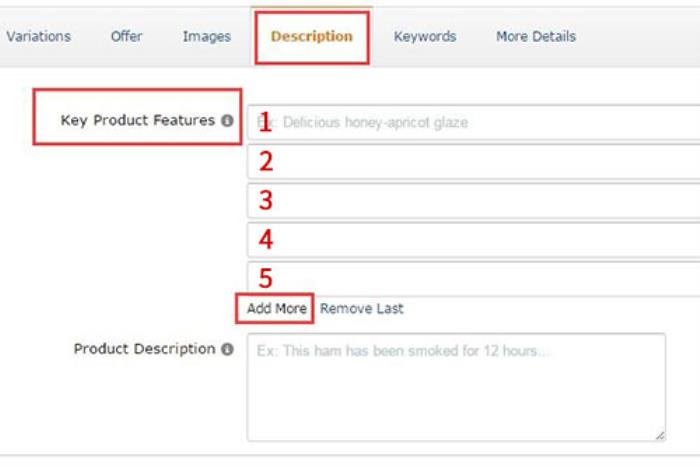Switch to the Offer tab

(126, 36)
